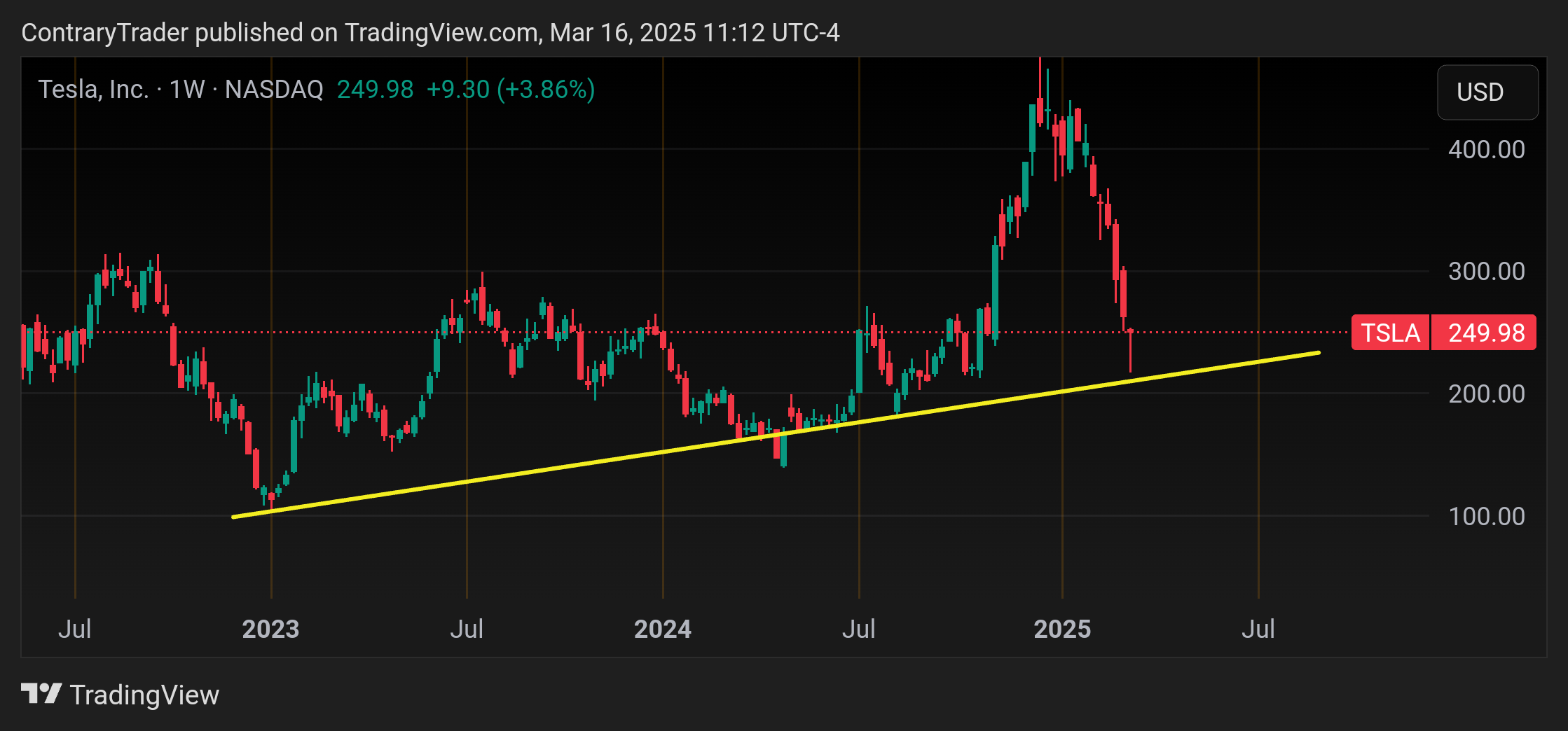Select the yellow ascending trendline
This screenshot has width=1568, height=731.
(x=776, y=436)
